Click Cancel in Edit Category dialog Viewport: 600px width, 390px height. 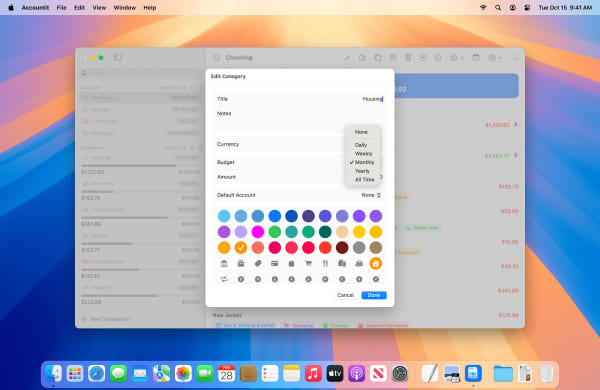[346, 295]
